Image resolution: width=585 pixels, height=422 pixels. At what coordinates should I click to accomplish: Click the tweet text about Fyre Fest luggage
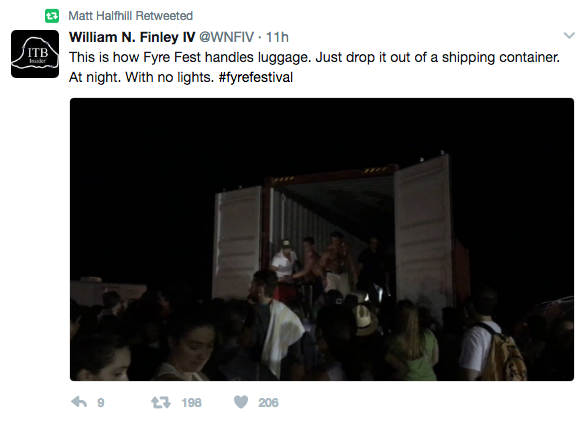(x=314, y=67)
